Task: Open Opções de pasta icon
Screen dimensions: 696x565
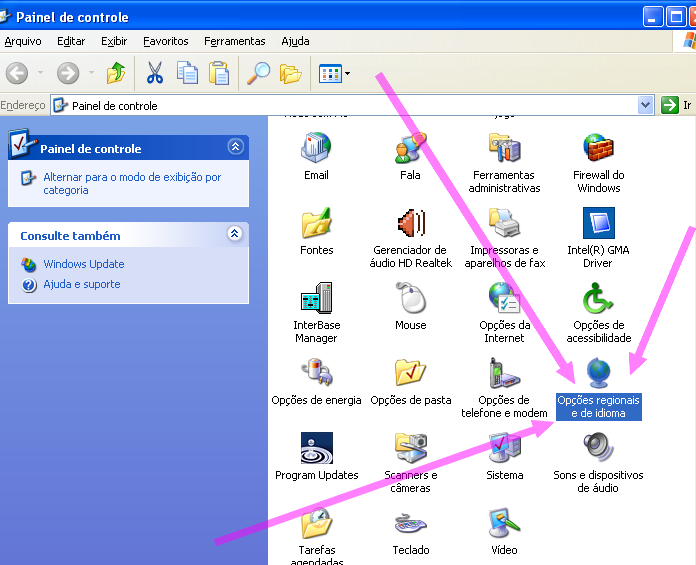Action: pos(410,372)
